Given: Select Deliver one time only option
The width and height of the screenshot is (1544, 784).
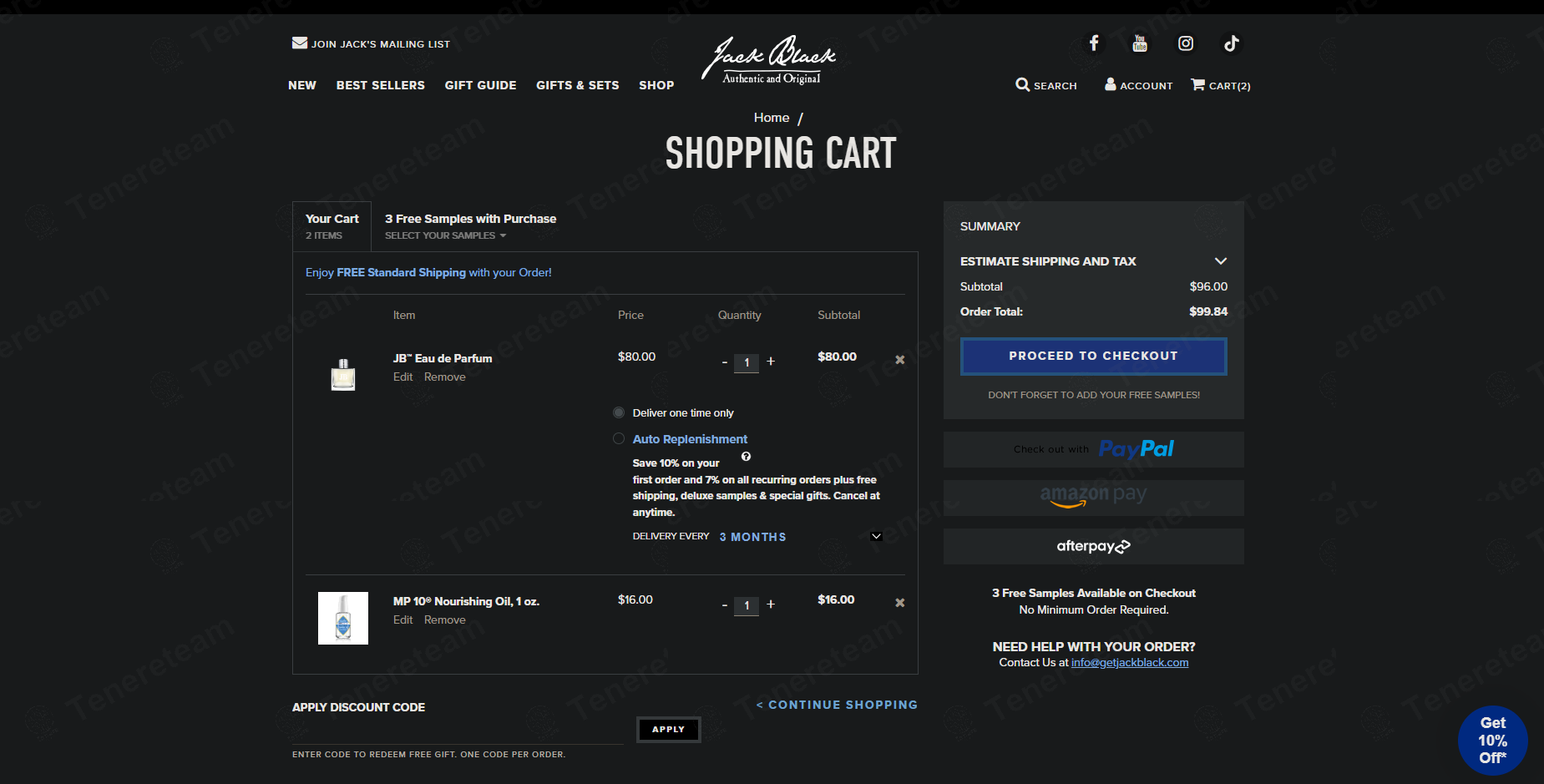Looking at the screenshot, I should (619, 412).
